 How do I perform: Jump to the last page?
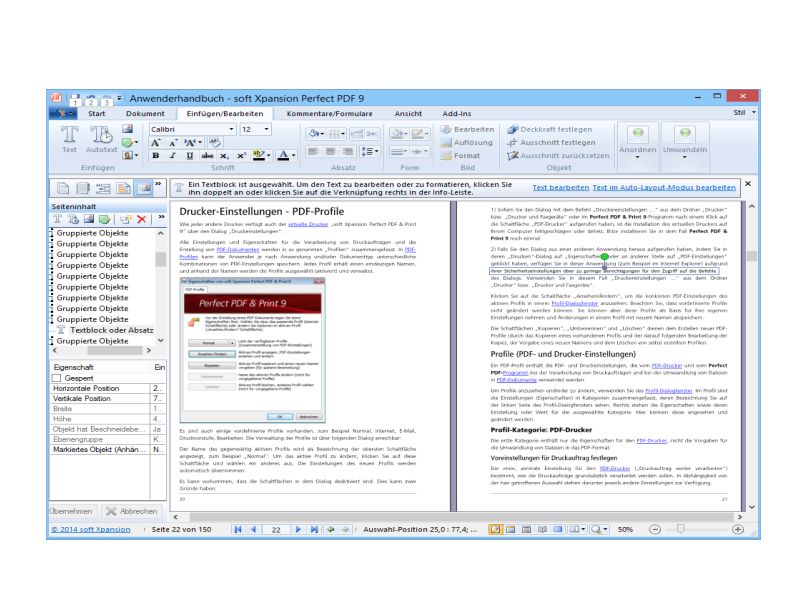[314, 530]
